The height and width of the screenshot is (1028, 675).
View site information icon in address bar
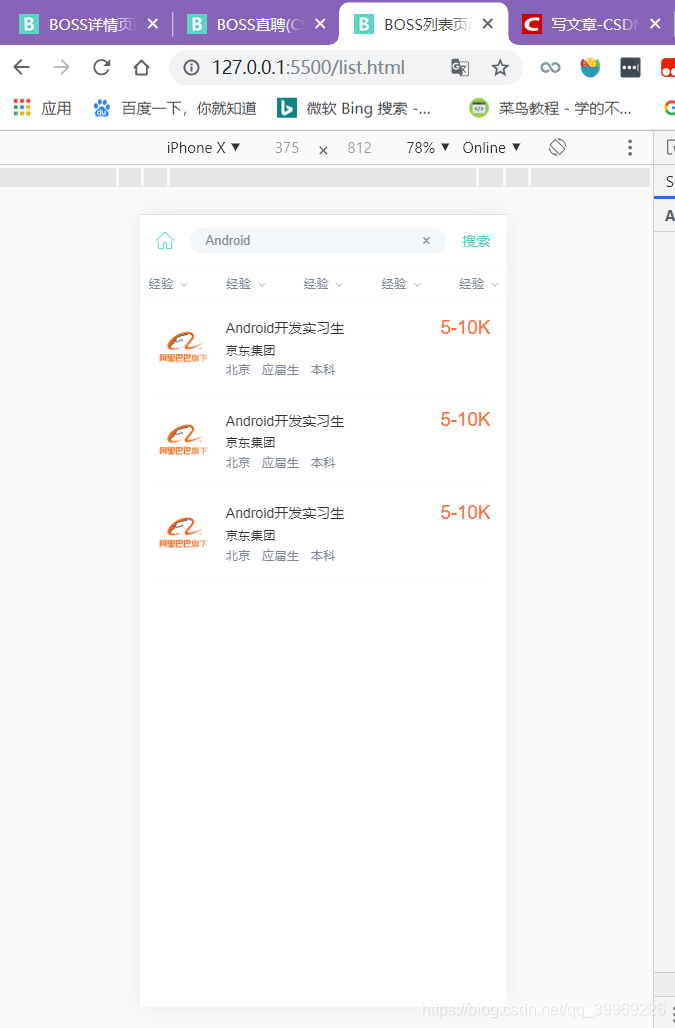pyautogui.click(x=191, y=68)
